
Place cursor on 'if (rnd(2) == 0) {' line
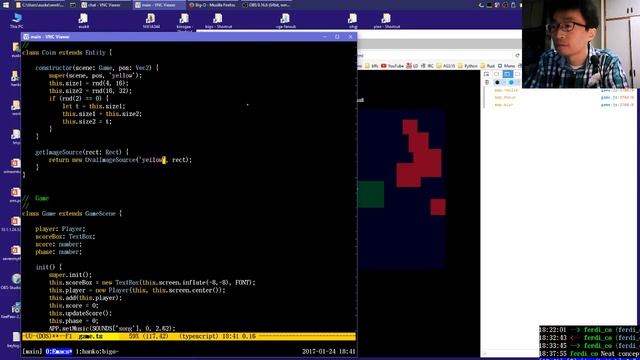click(79, 98)
